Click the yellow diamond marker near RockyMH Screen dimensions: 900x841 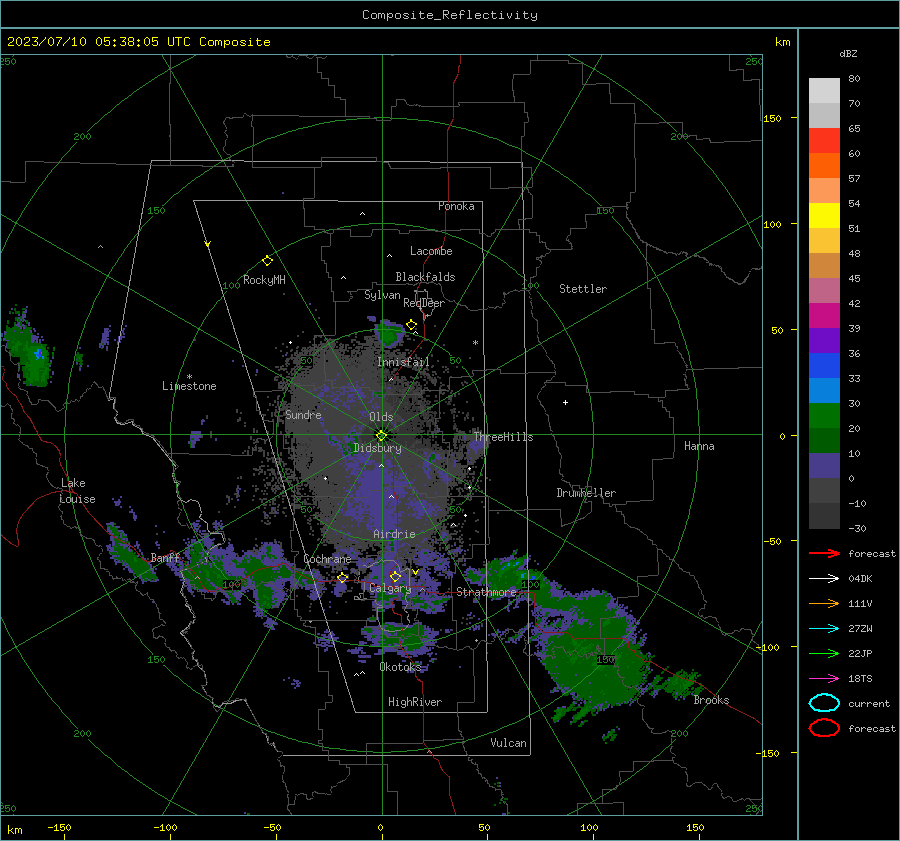(x=267, y=261)
